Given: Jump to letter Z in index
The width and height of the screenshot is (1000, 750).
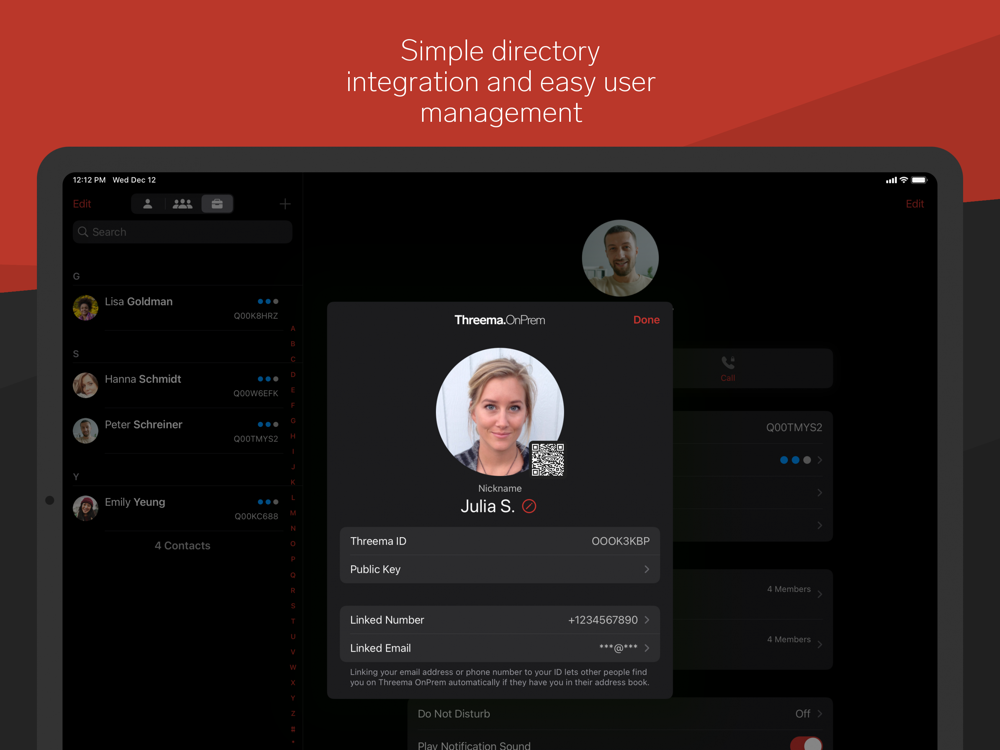Looking at the screenshot, I should [x=293, y=714].
